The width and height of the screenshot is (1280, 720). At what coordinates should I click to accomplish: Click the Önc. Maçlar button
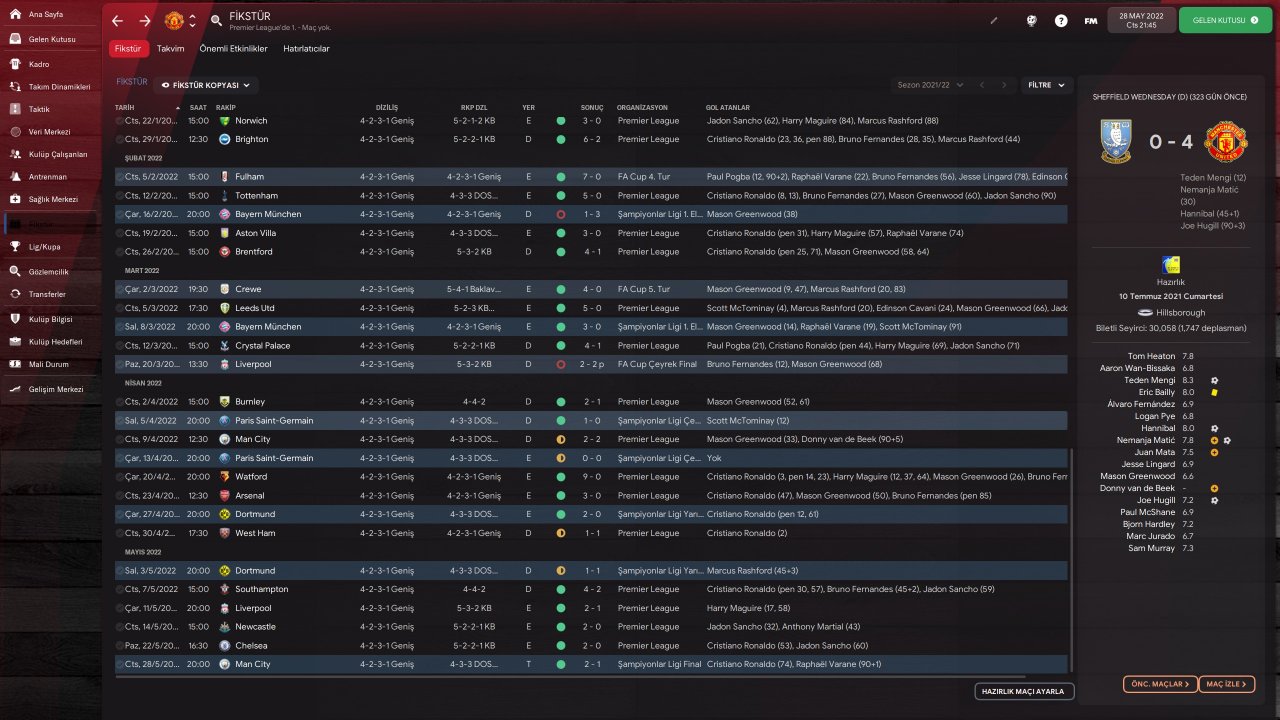click(x=1160, y=684)
